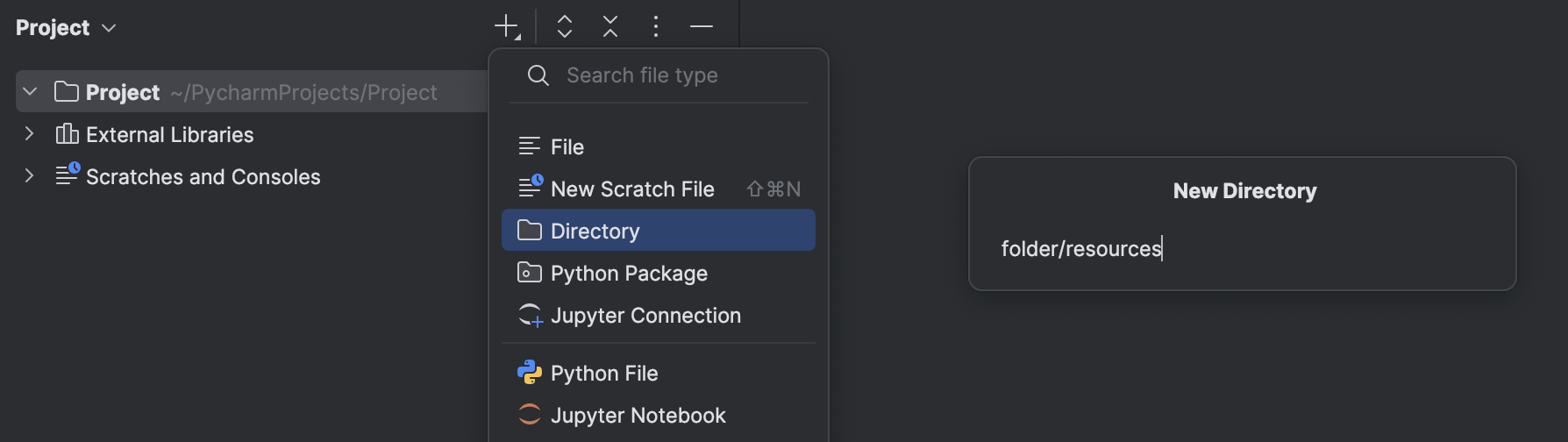Click the External Libraries icon

pos(67,134)
